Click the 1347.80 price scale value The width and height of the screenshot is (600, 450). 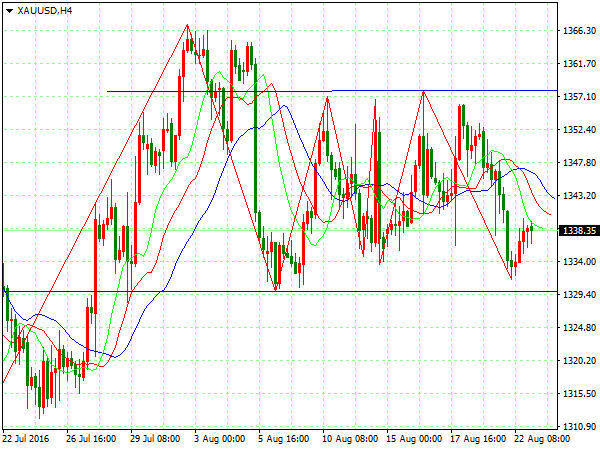(x=579, y=163)
